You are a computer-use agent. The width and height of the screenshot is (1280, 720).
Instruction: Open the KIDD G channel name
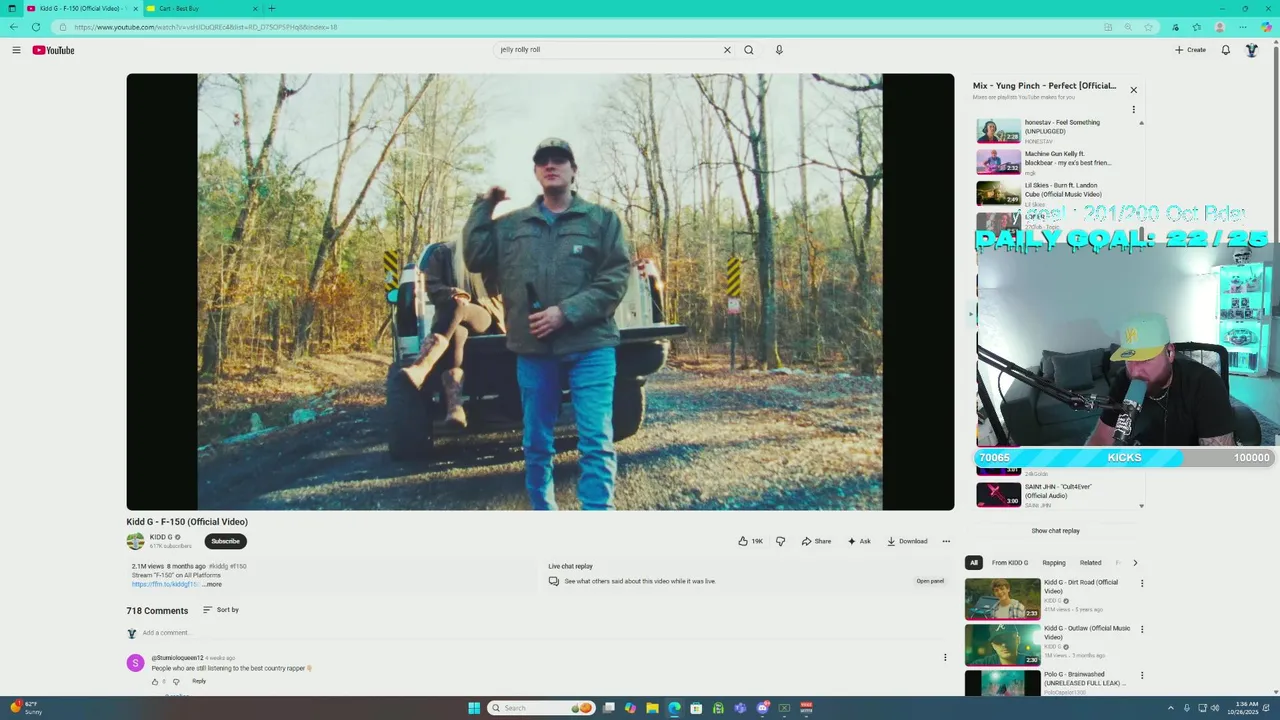[161, 537]
